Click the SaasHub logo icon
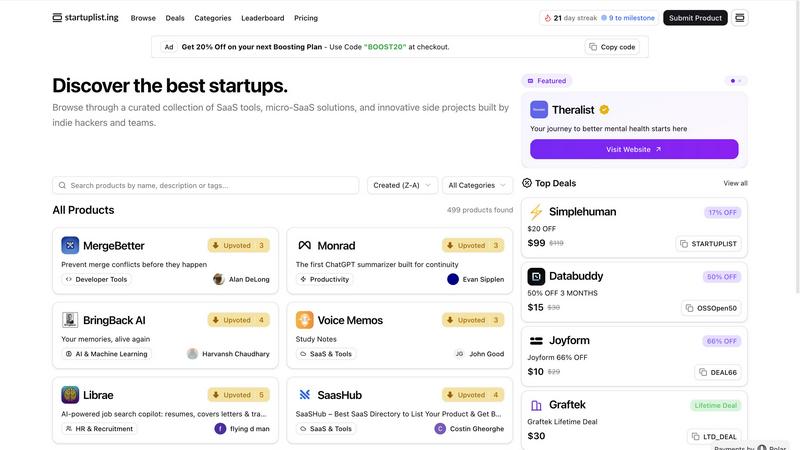The width and height of the screenshot is (800, 450). 305,395
